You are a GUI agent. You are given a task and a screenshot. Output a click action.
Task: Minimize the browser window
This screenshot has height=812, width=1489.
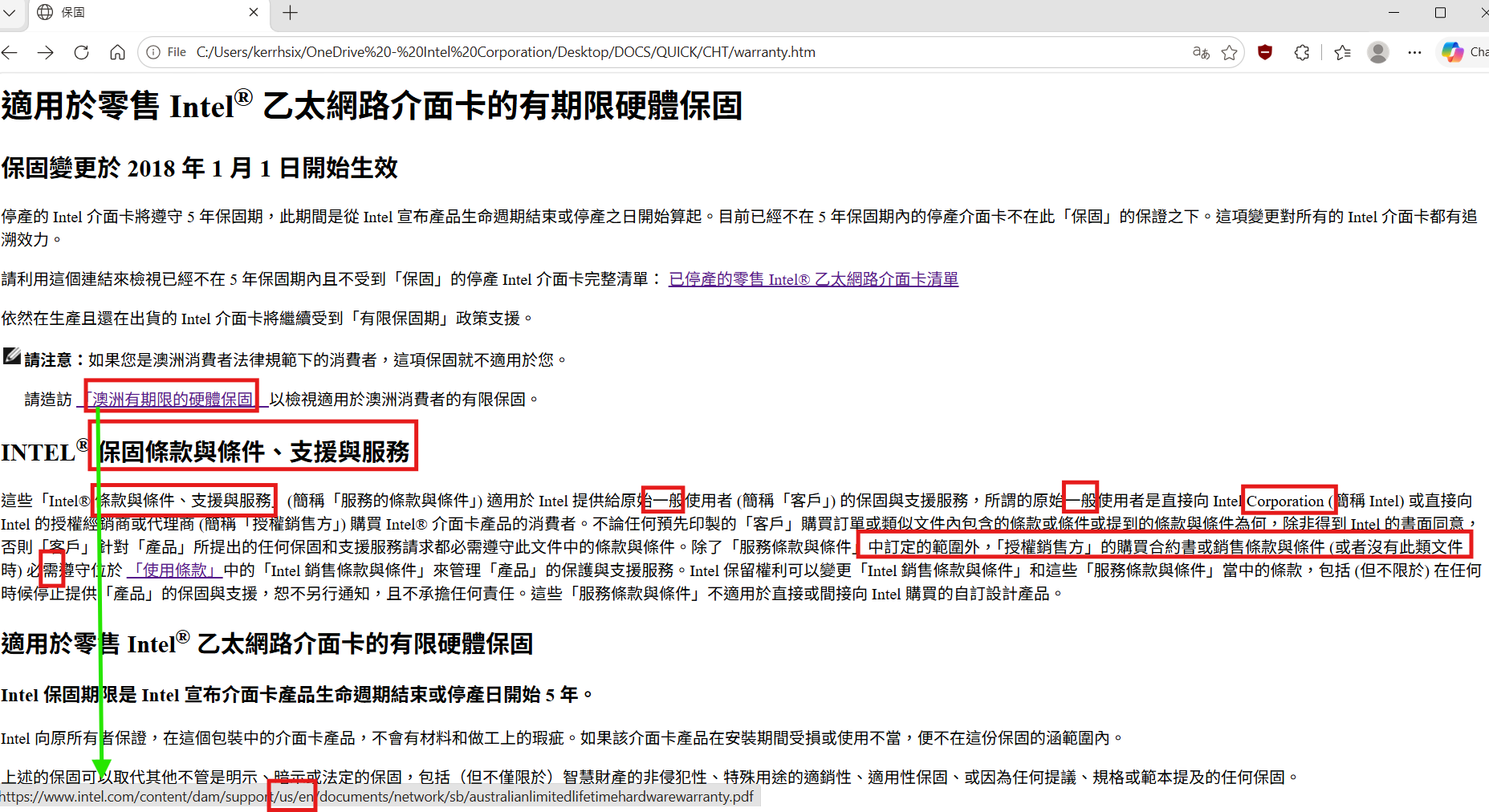(1393, 13)
